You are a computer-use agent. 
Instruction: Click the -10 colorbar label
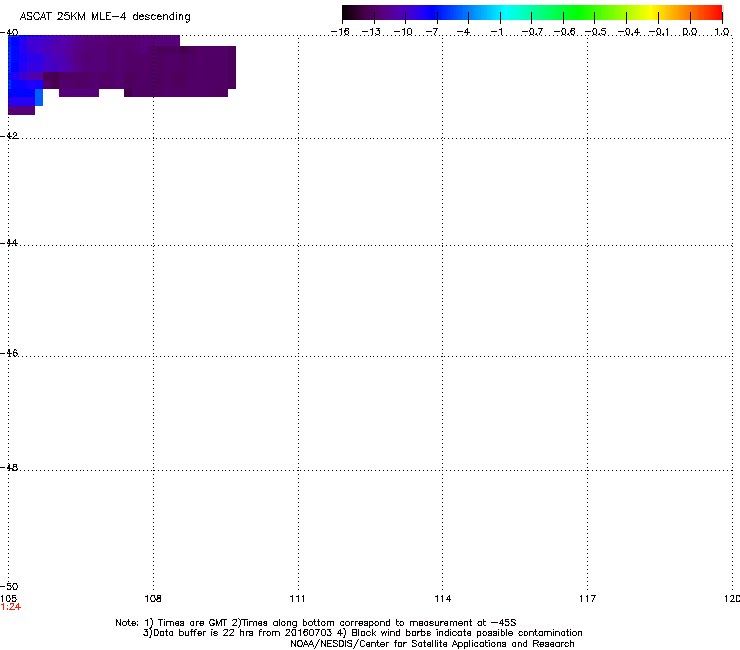click(403, 32)
